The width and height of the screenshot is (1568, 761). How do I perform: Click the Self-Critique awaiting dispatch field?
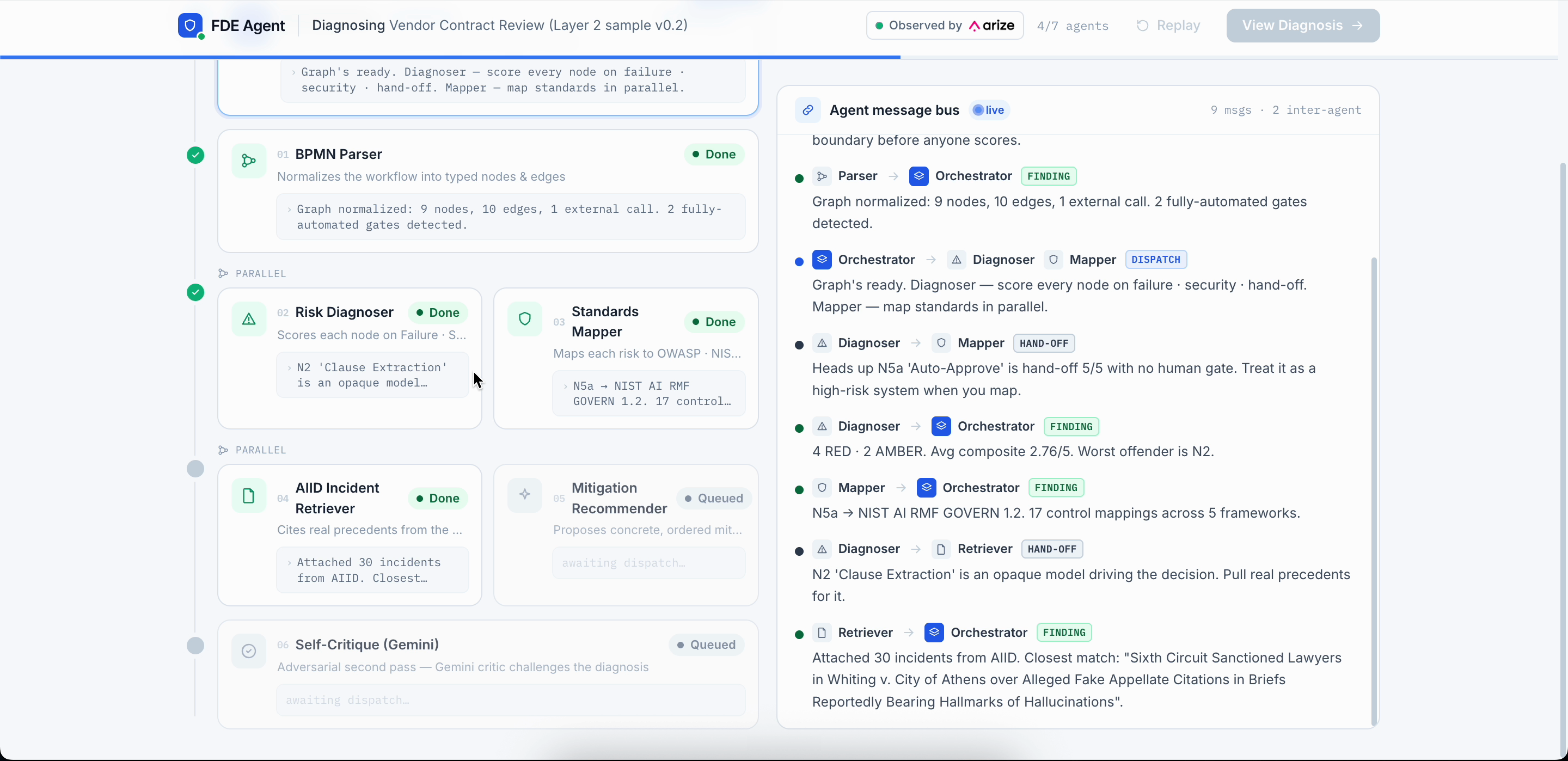(511, 700)
